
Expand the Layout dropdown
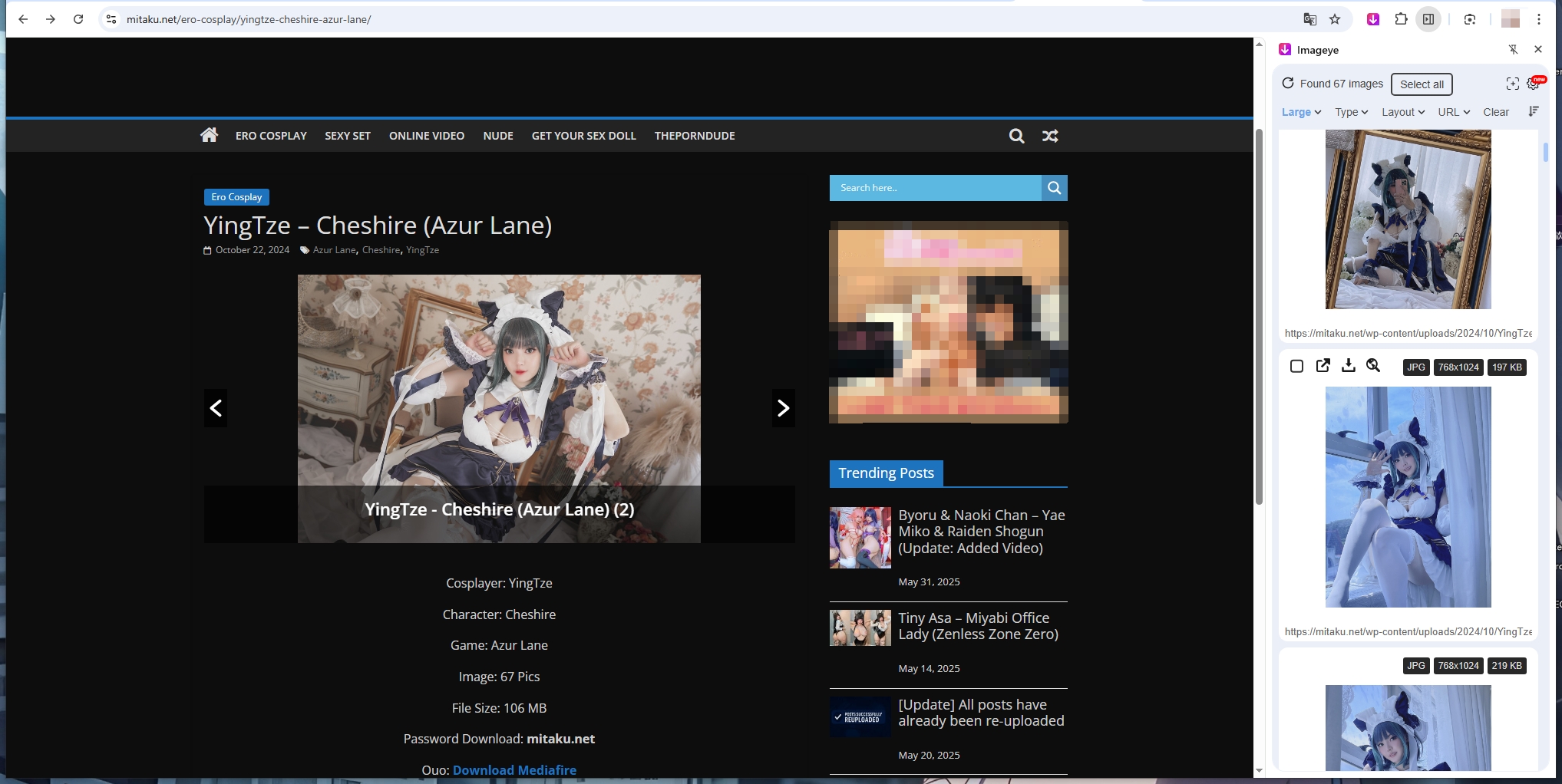pos(1403,112)
